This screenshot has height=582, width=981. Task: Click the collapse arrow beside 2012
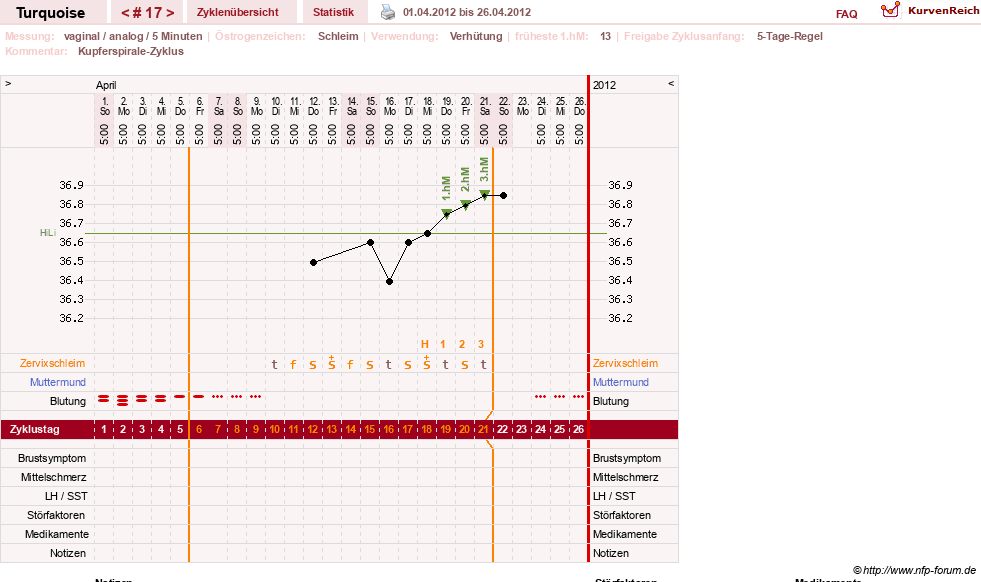[671, 83]
